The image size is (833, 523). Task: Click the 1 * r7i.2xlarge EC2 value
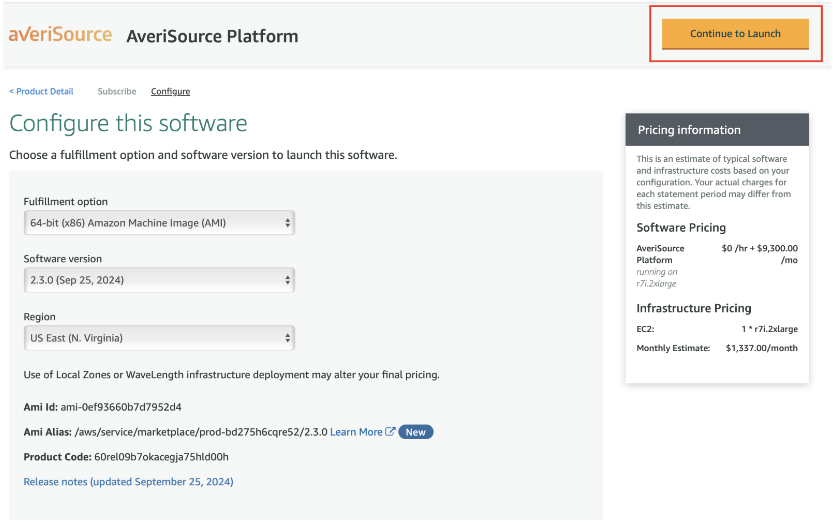tap(770, 329)
